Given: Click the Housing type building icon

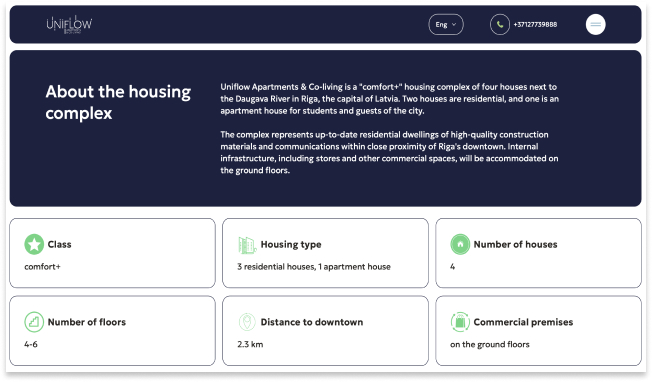Looking at the screenshot, I should click(247, 244).
